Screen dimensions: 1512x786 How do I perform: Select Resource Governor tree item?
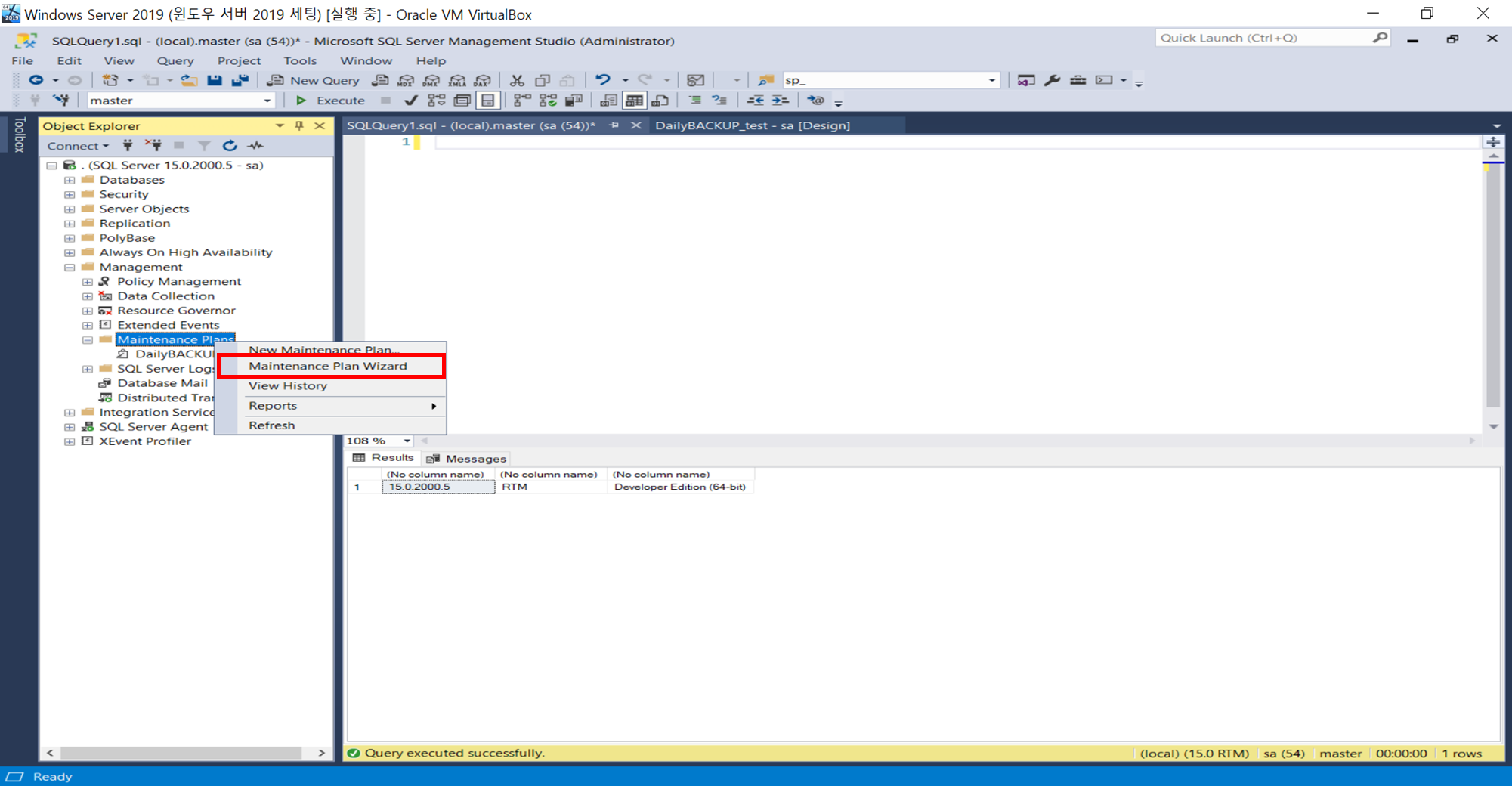pyautogui.click(x=176, y=311)
